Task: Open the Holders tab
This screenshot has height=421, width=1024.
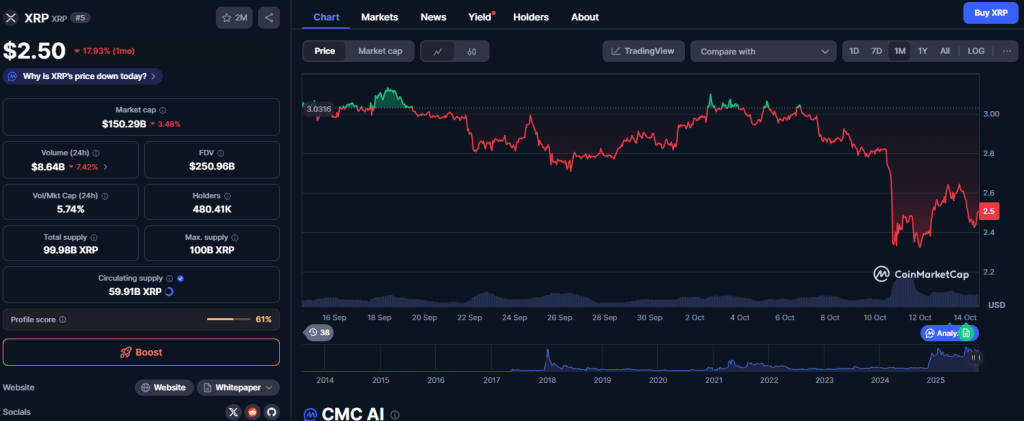Action: point(530,17)
